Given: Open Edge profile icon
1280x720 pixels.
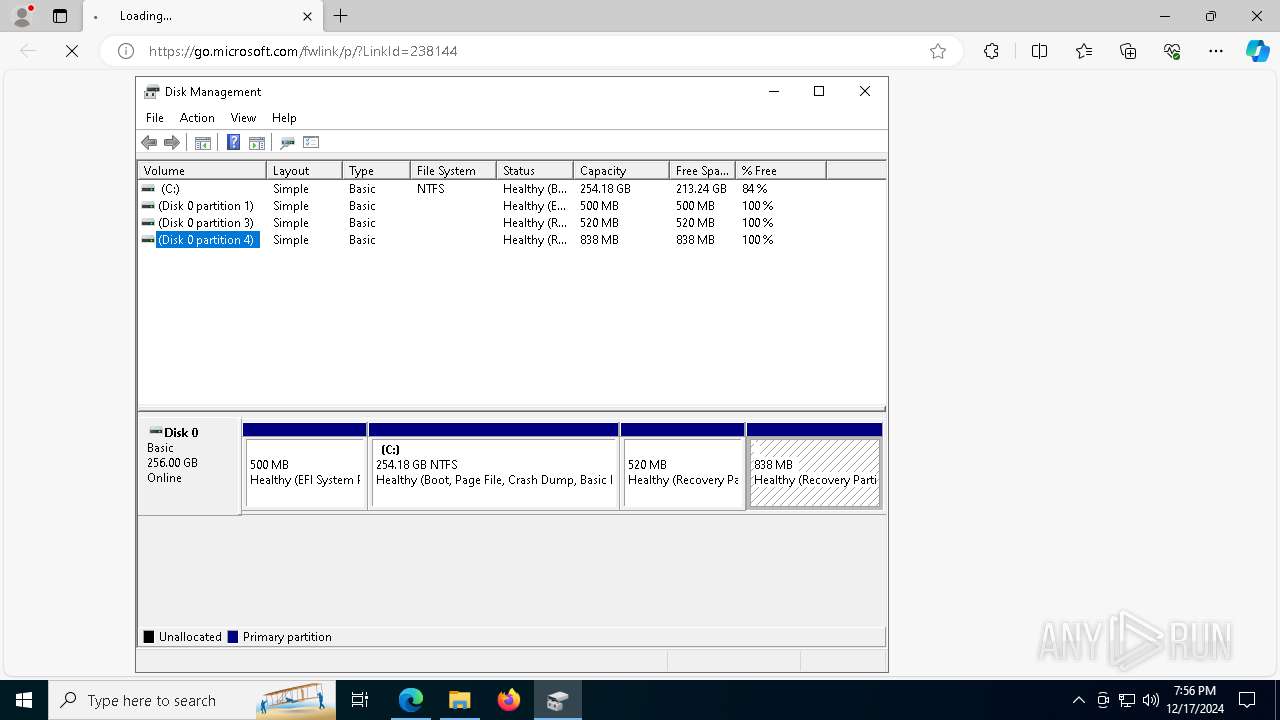Looking at the screenshot, I should pyautogui.click(x=22, y=16).
